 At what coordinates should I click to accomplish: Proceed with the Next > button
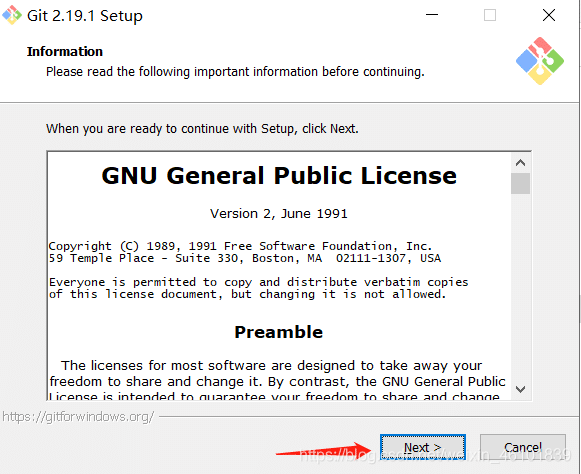[x=423, y=447]
